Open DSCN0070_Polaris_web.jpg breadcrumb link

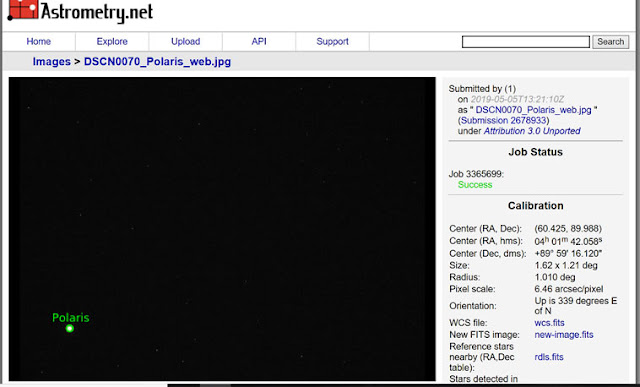158,62
